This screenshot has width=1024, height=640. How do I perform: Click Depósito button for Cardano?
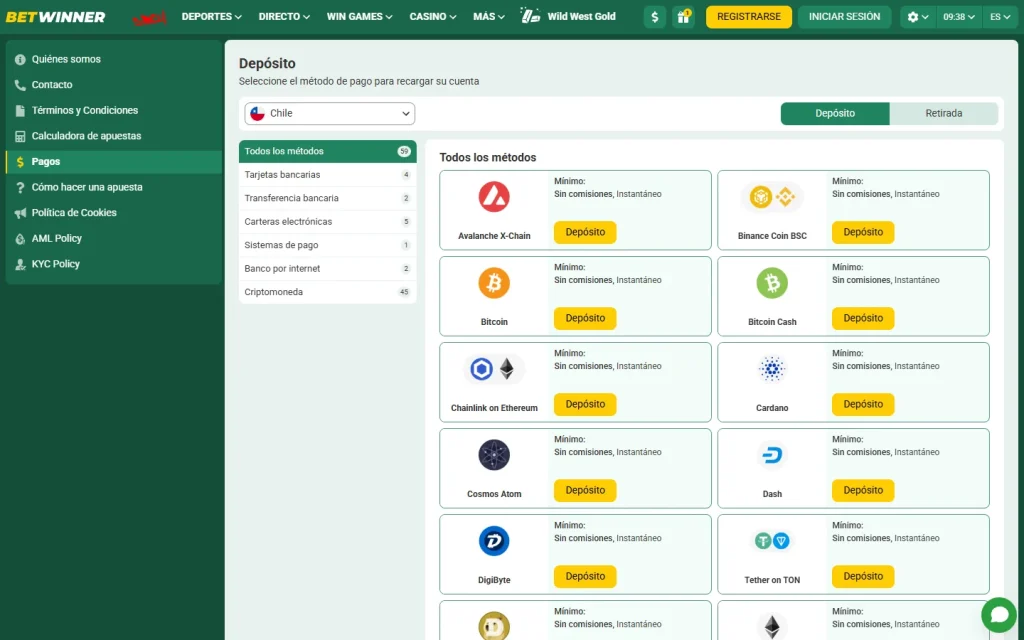coord(863,404)
